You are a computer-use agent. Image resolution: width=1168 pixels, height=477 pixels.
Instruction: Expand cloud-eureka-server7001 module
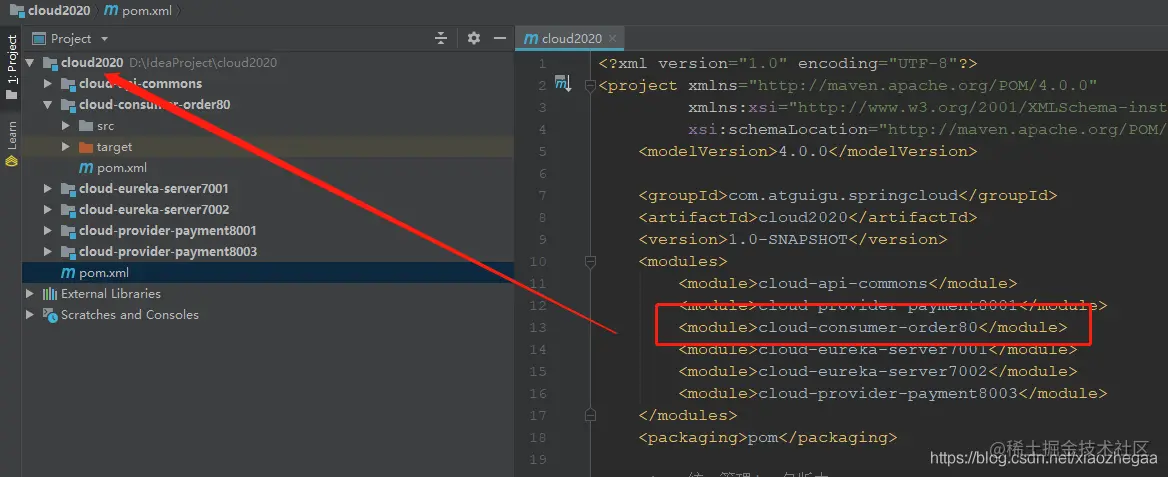48,189
